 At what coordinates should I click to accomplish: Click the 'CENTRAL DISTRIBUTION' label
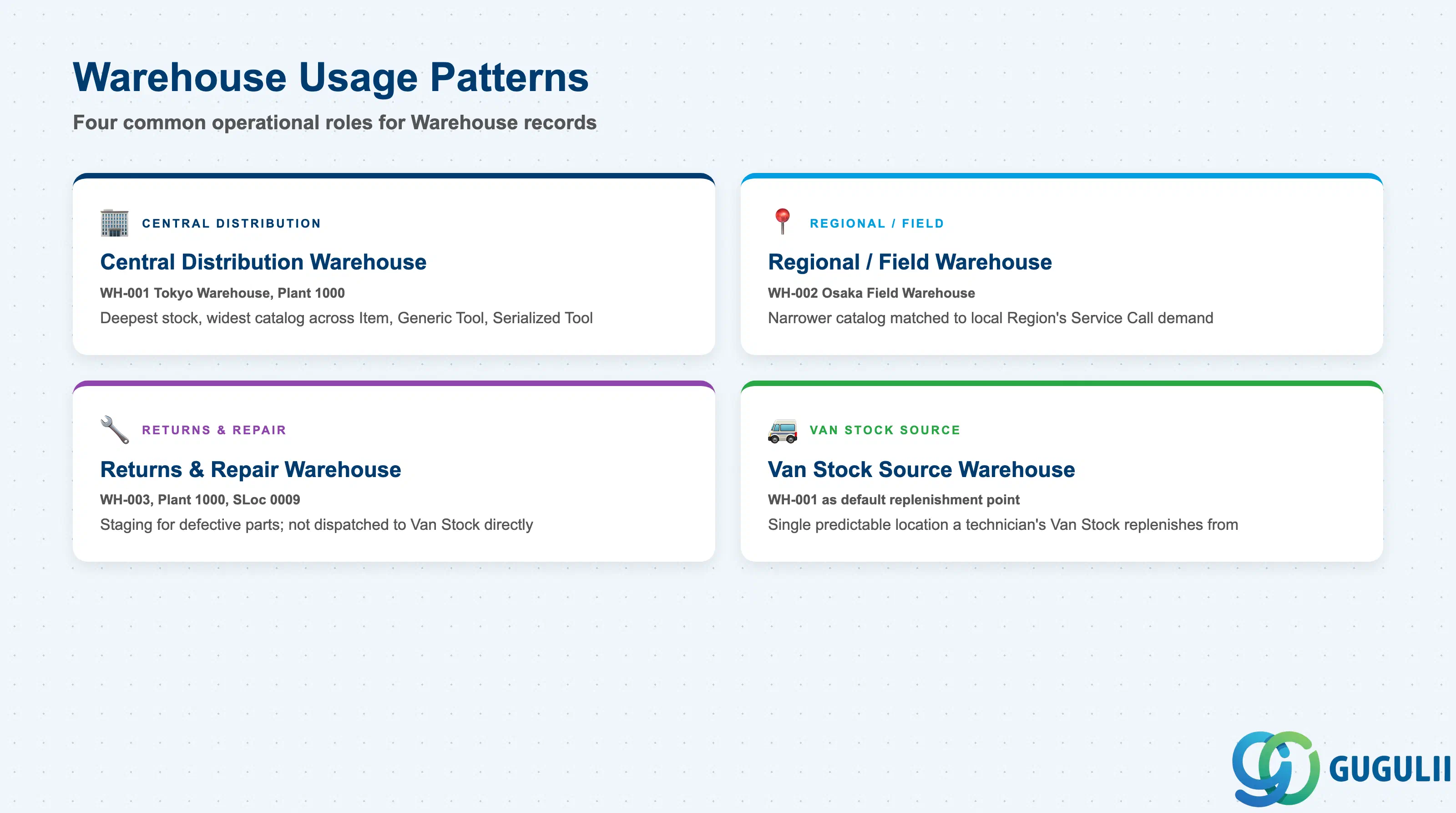(231, 224)
